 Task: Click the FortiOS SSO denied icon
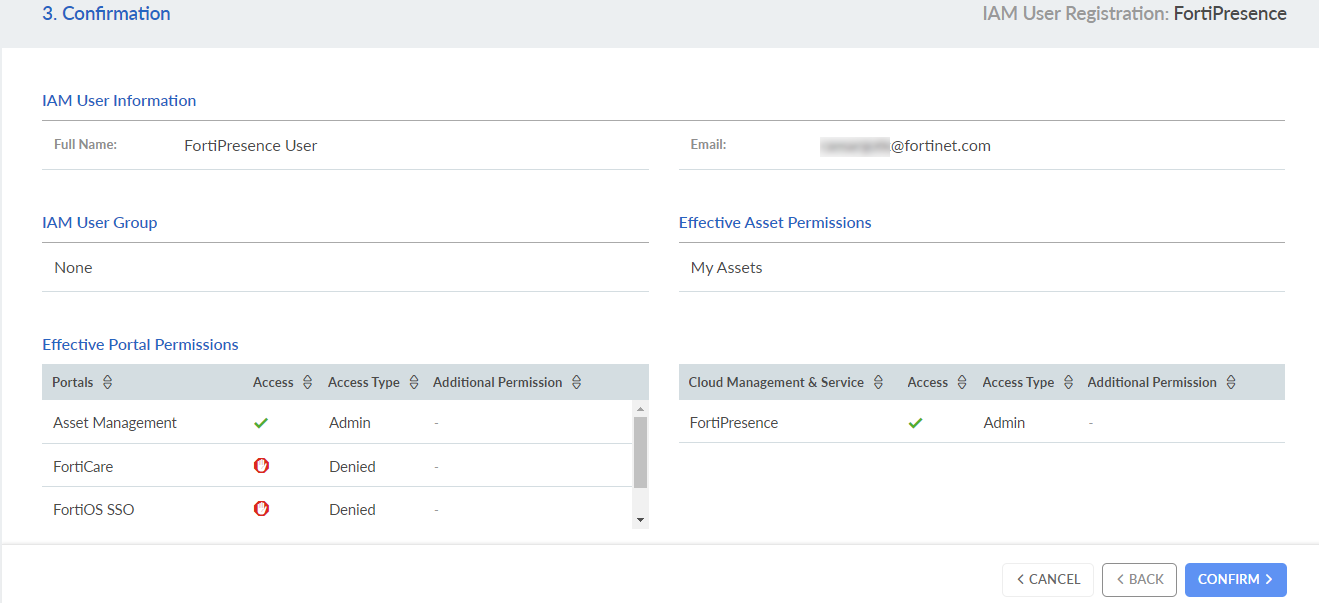[261, 509]
